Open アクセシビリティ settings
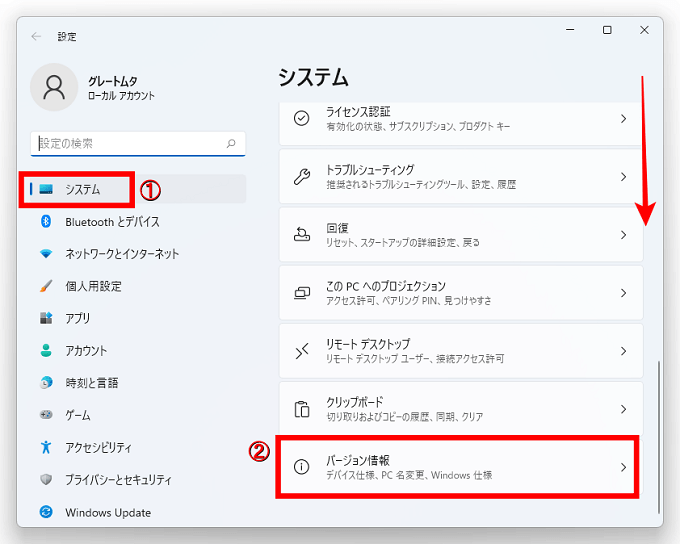 138,447
